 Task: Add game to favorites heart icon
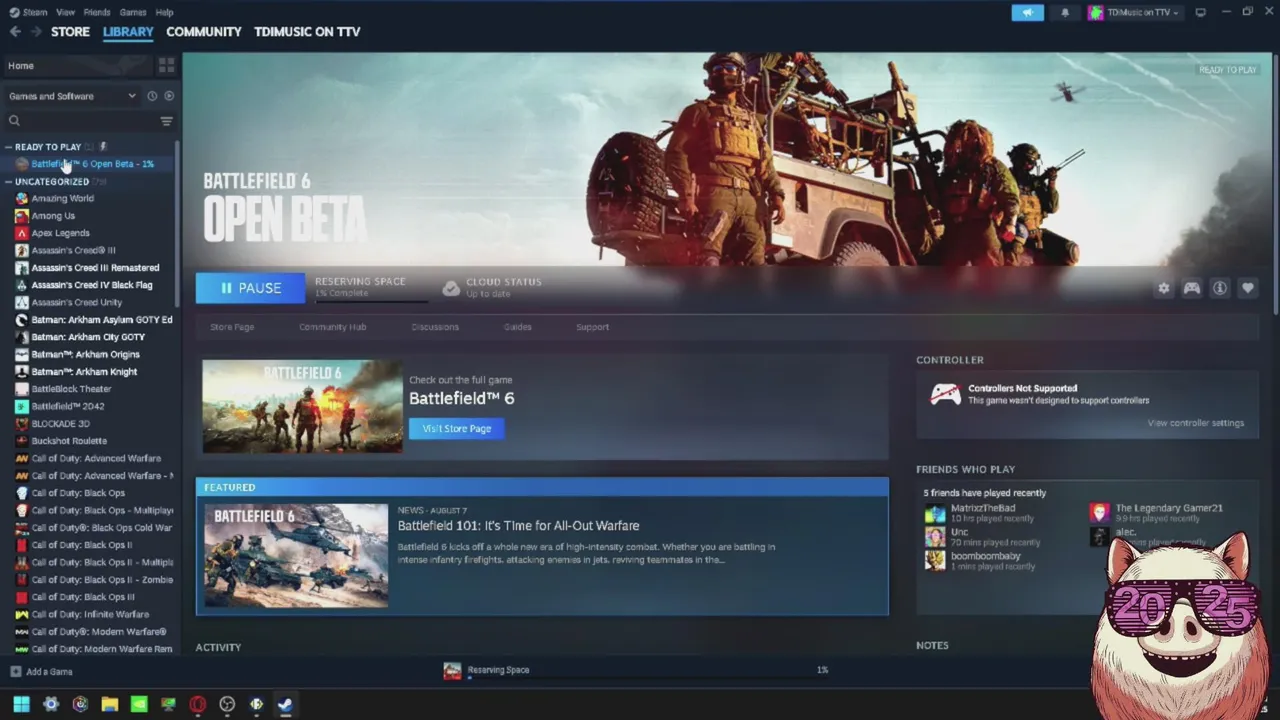(x=1247, y=288)
